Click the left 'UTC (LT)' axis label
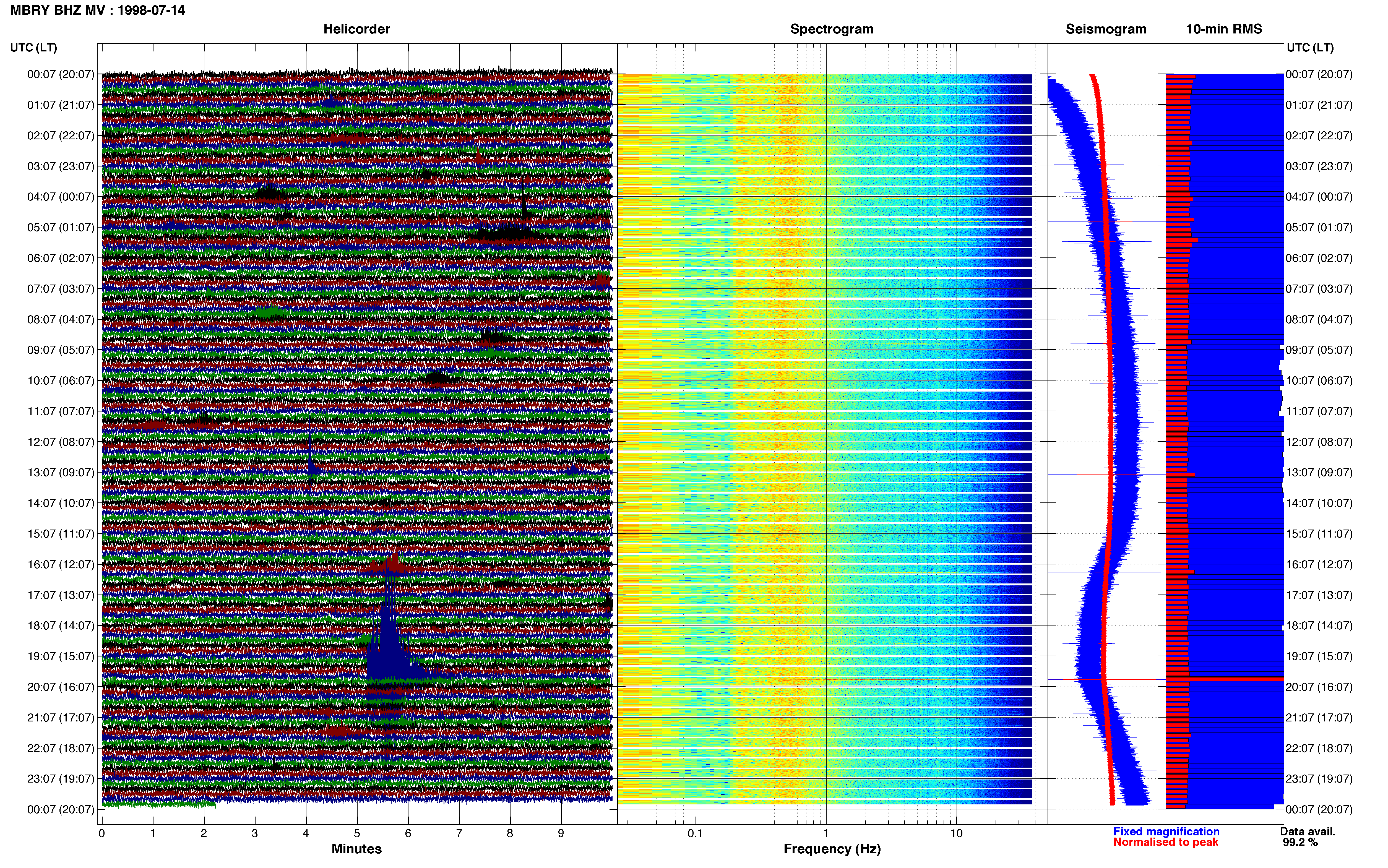Viewport: 1388px width, 868px height. coord(34,48)
